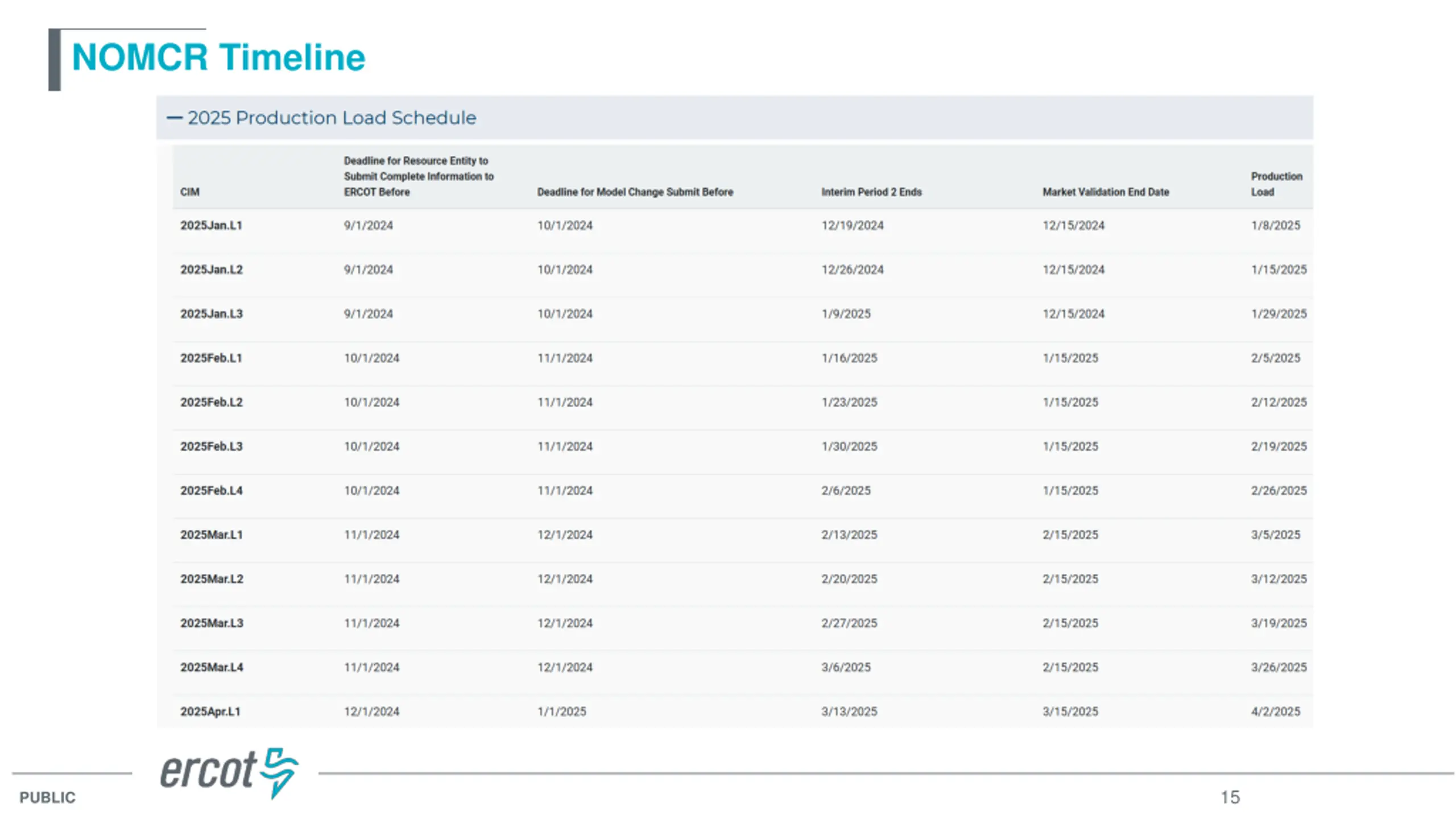Image resolution: width=1456 pixels, height=819 pixels.
Task: Select the 2025Apr.L1 row label
Action: tap(210, 712)
